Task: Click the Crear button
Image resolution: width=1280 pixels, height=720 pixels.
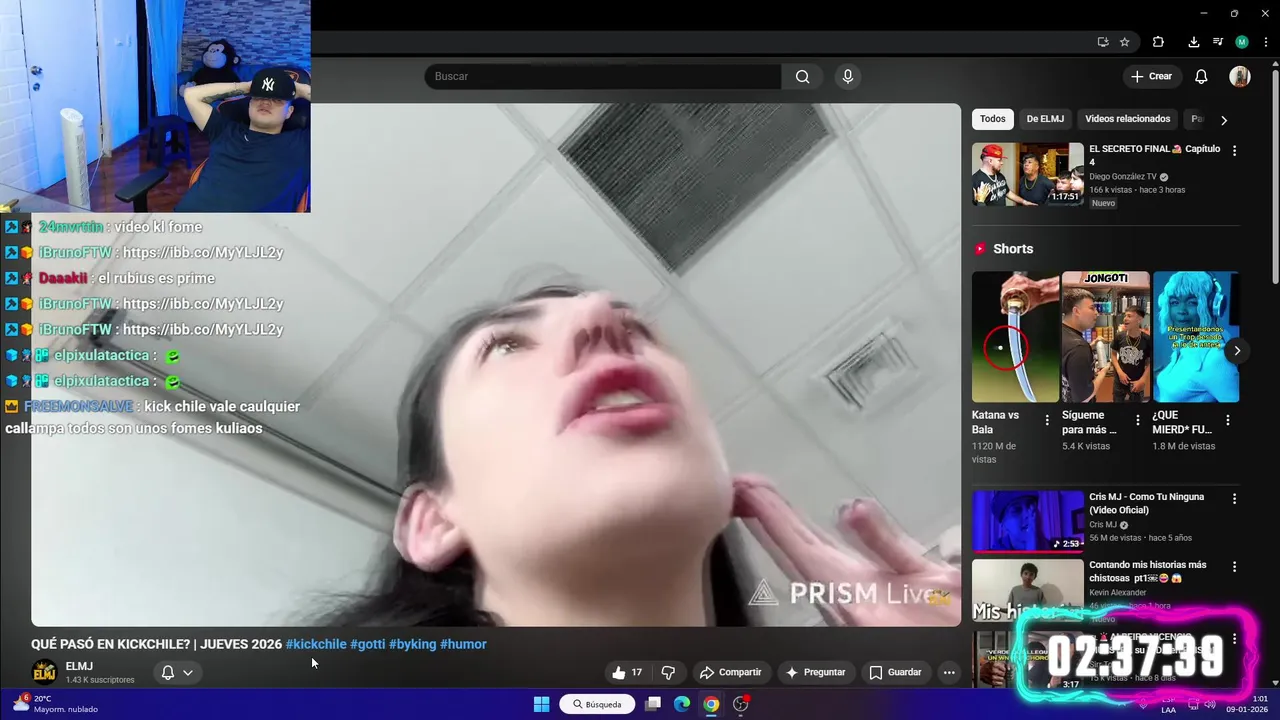Action: coord(1151,77)
